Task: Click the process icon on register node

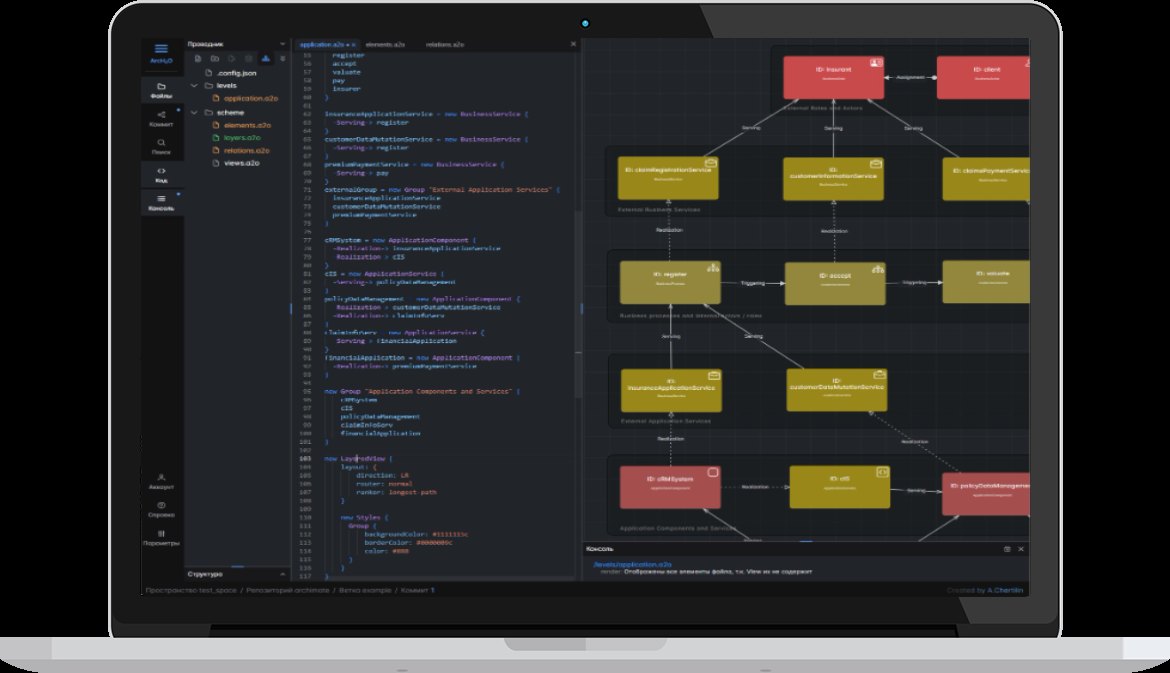Action: click(x=713, y=268)
